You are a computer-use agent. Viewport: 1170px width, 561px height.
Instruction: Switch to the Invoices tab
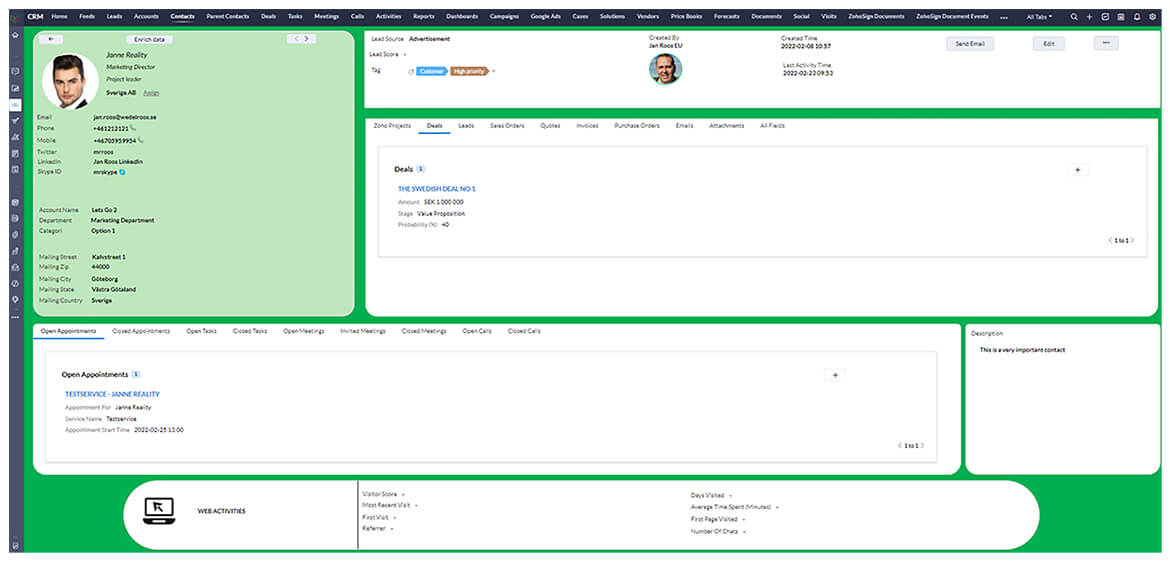pyautogui.click(x=587, y=125)
